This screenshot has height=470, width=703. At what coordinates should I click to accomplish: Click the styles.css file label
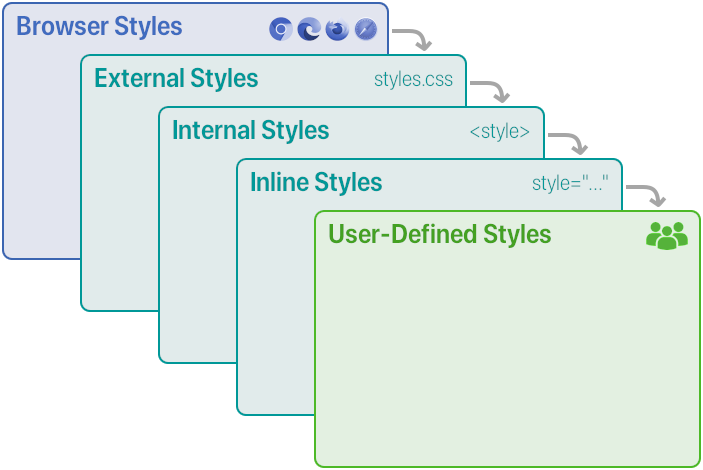(x=413, y=80)
